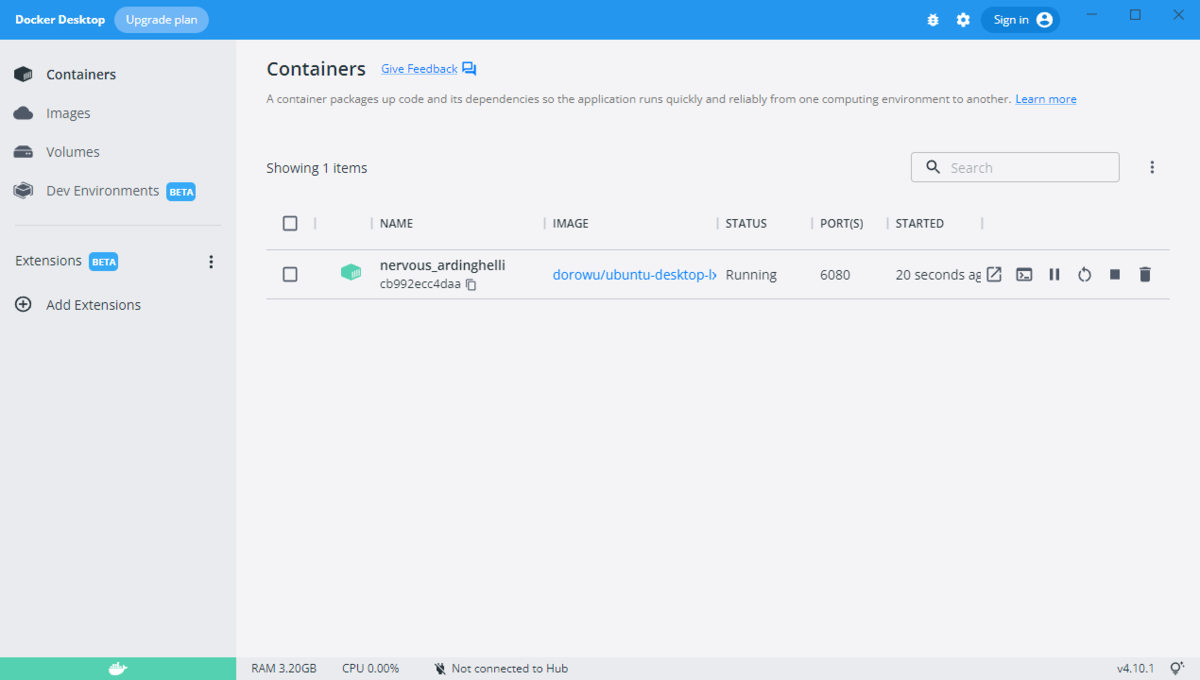
Task: Switch to the Images section
Action: pos(68,112)
